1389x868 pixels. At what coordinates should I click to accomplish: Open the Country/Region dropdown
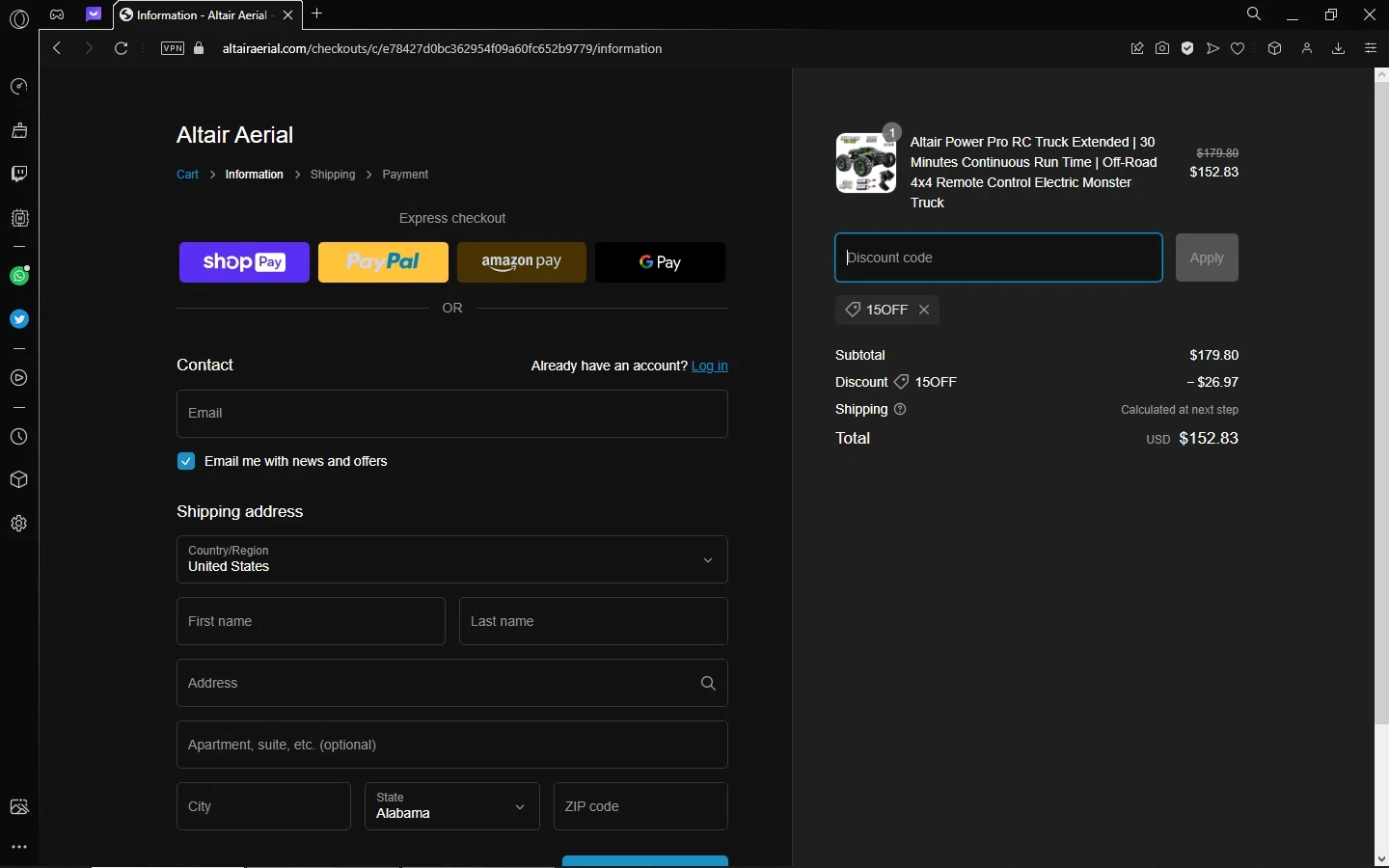pos(452,559)
